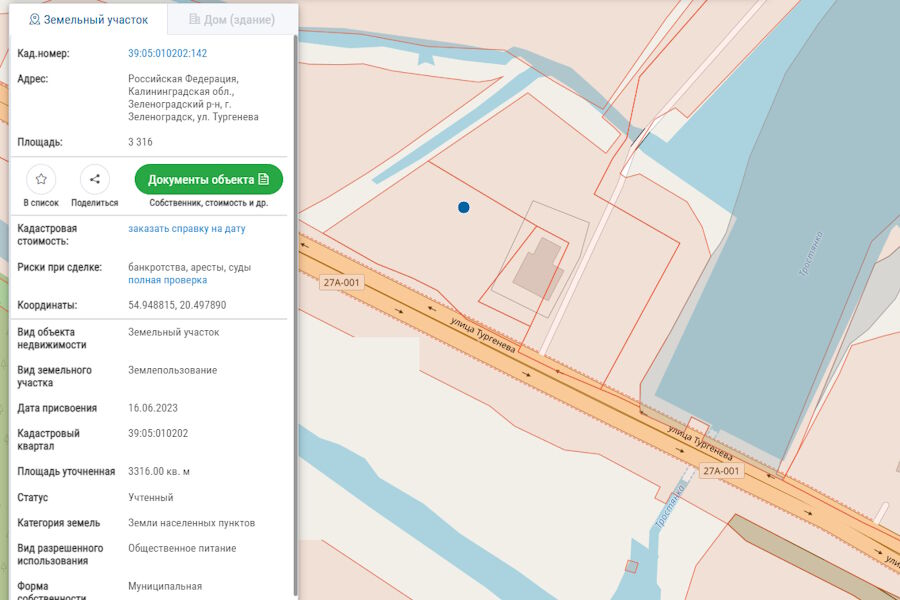
Task: Click заказать справку на дату link
Action: (x=186, y=229)
